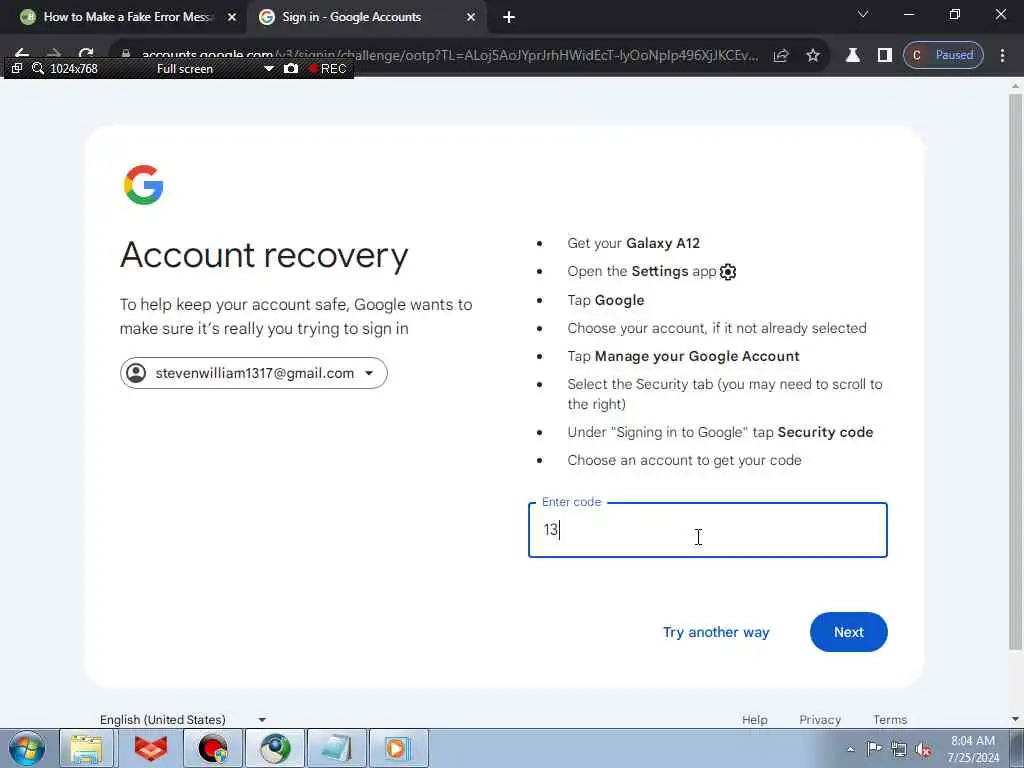Toggle the browser side panel icon

pos(884,56)
